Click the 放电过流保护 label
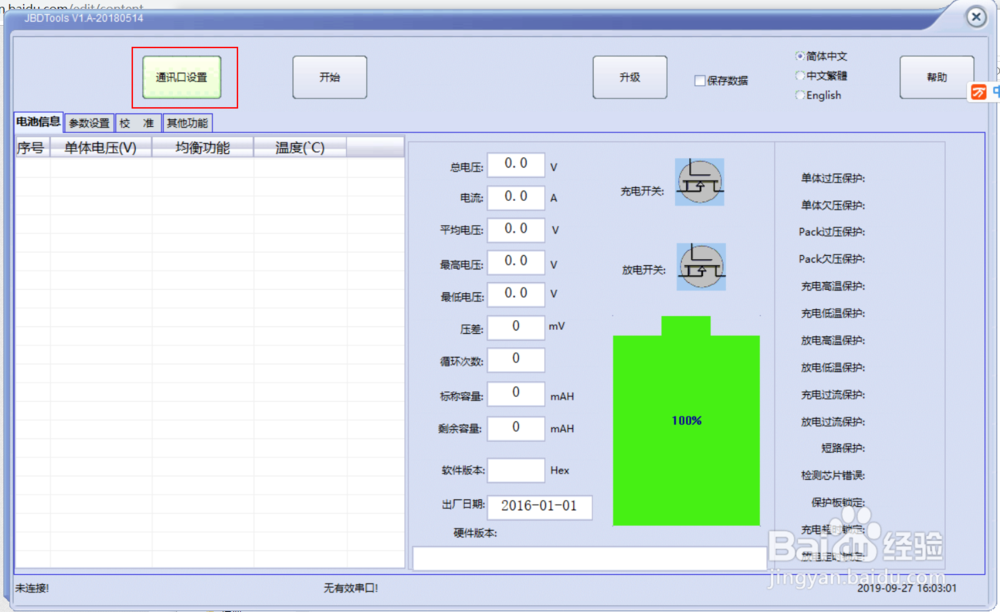Image resolution: width=1000 pixels, height=612 pixels. point(833,421)
